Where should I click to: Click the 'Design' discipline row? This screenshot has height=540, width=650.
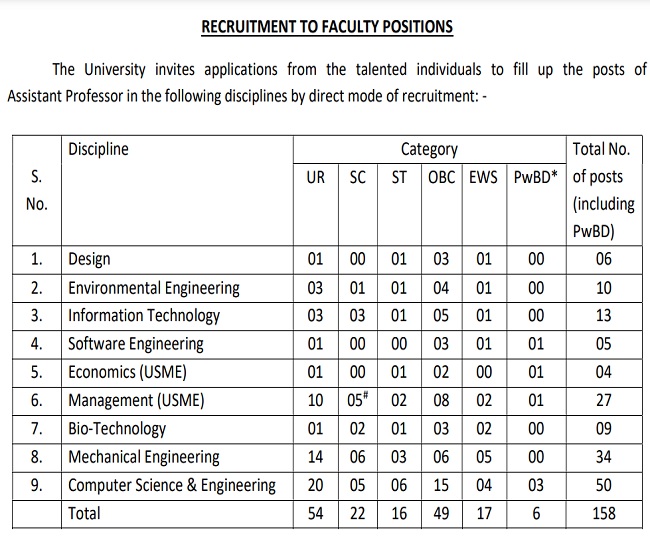point(89,260)
